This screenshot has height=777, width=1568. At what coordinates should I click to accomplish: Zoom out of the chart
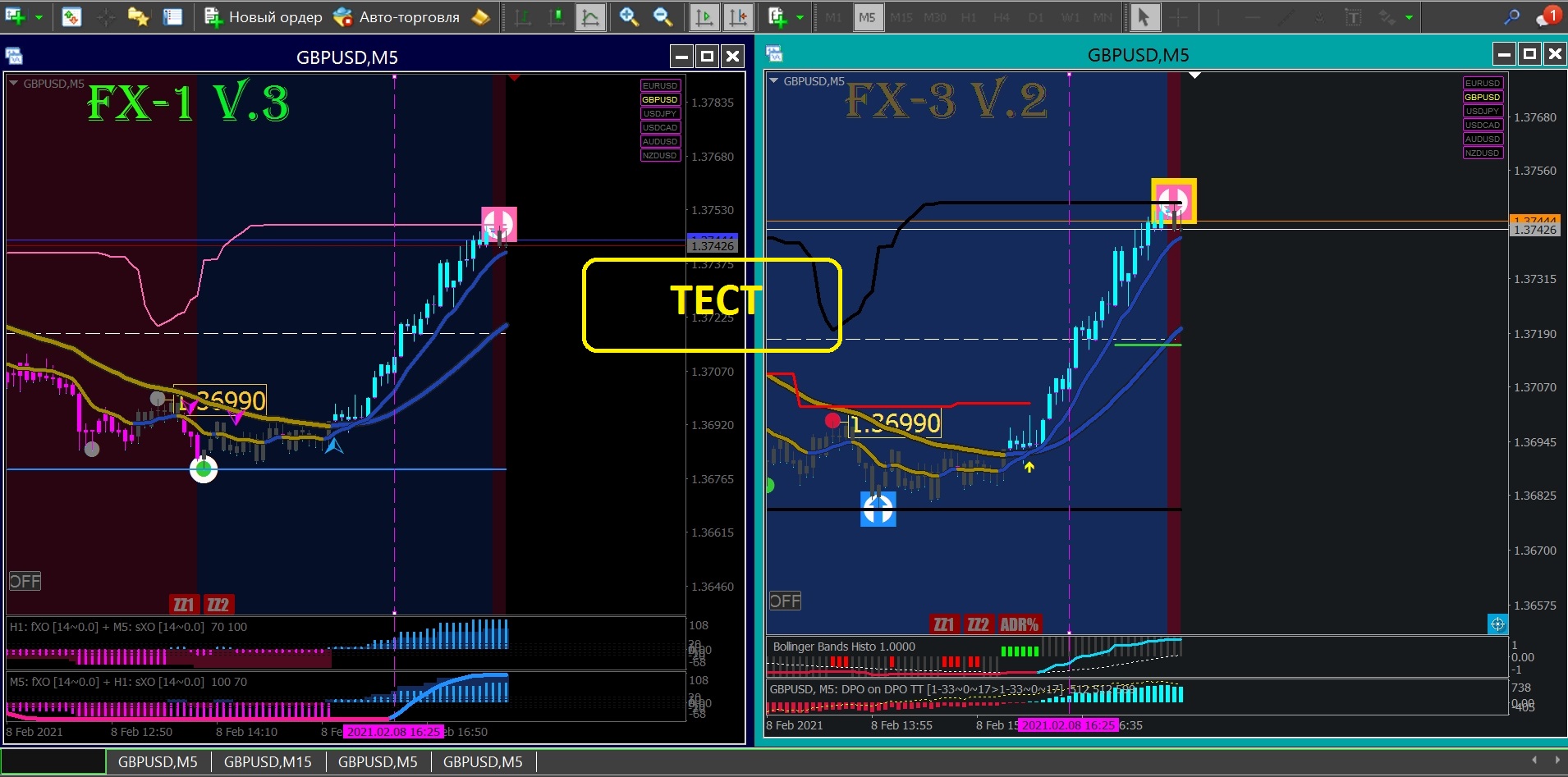pyautogui.click(x=663, y=16)
